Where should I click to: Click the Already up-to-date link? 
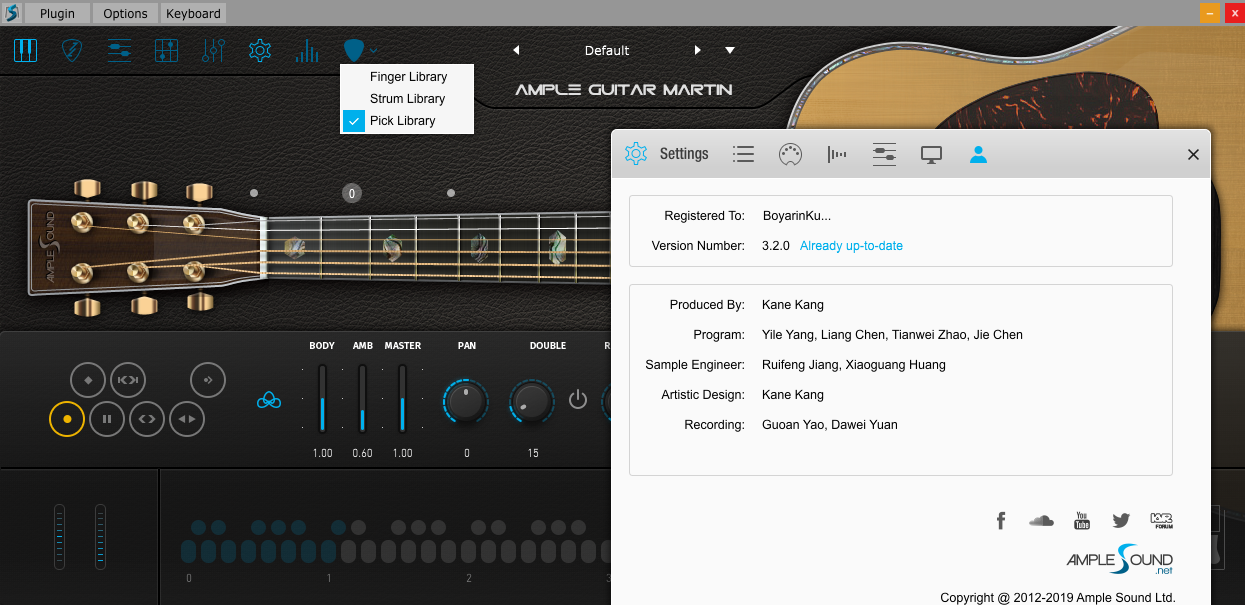point(851,245)
